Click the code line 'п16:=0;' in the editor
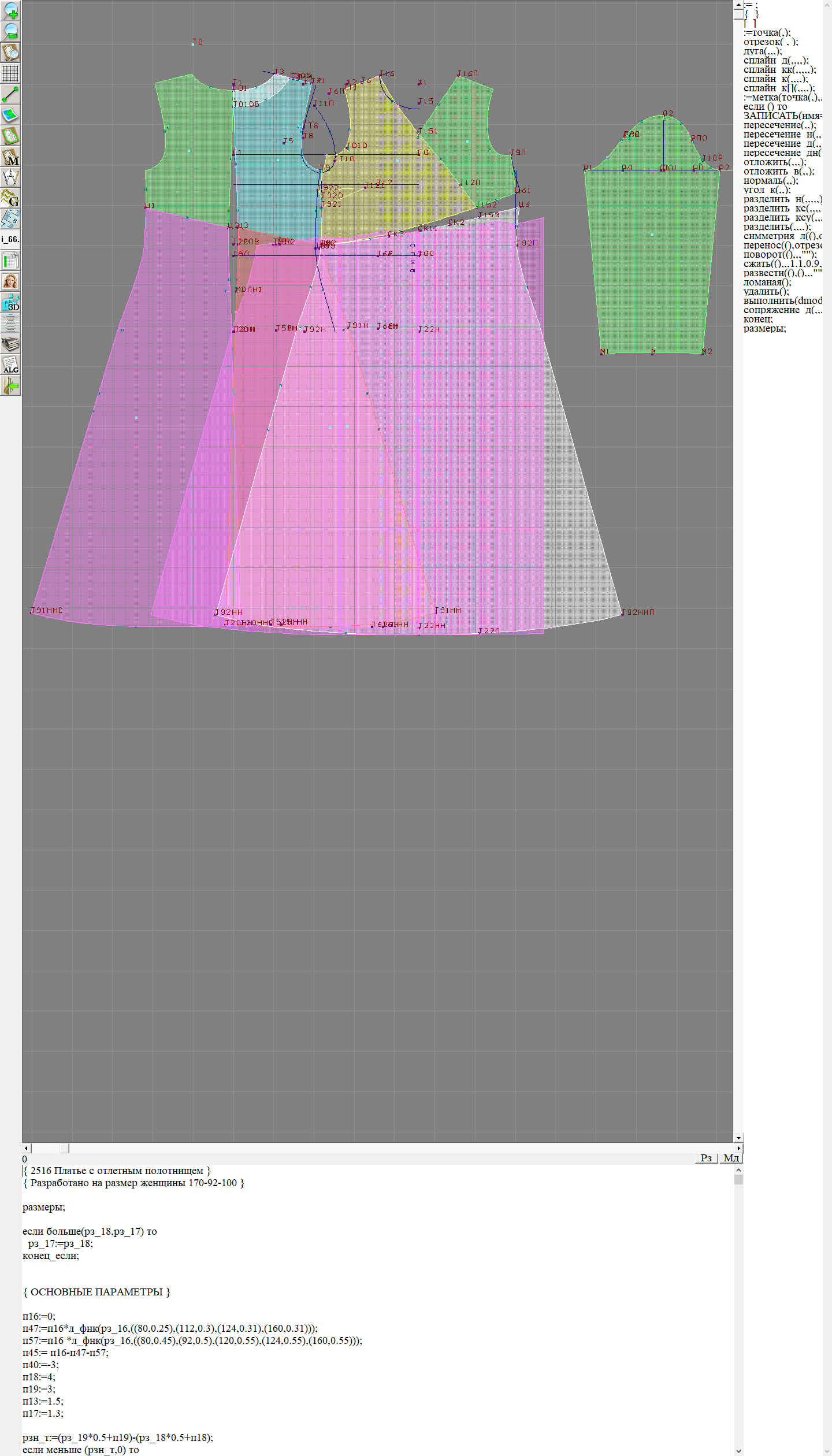The height and width of the screenshot is (1456, 832). pos(39,1316)
